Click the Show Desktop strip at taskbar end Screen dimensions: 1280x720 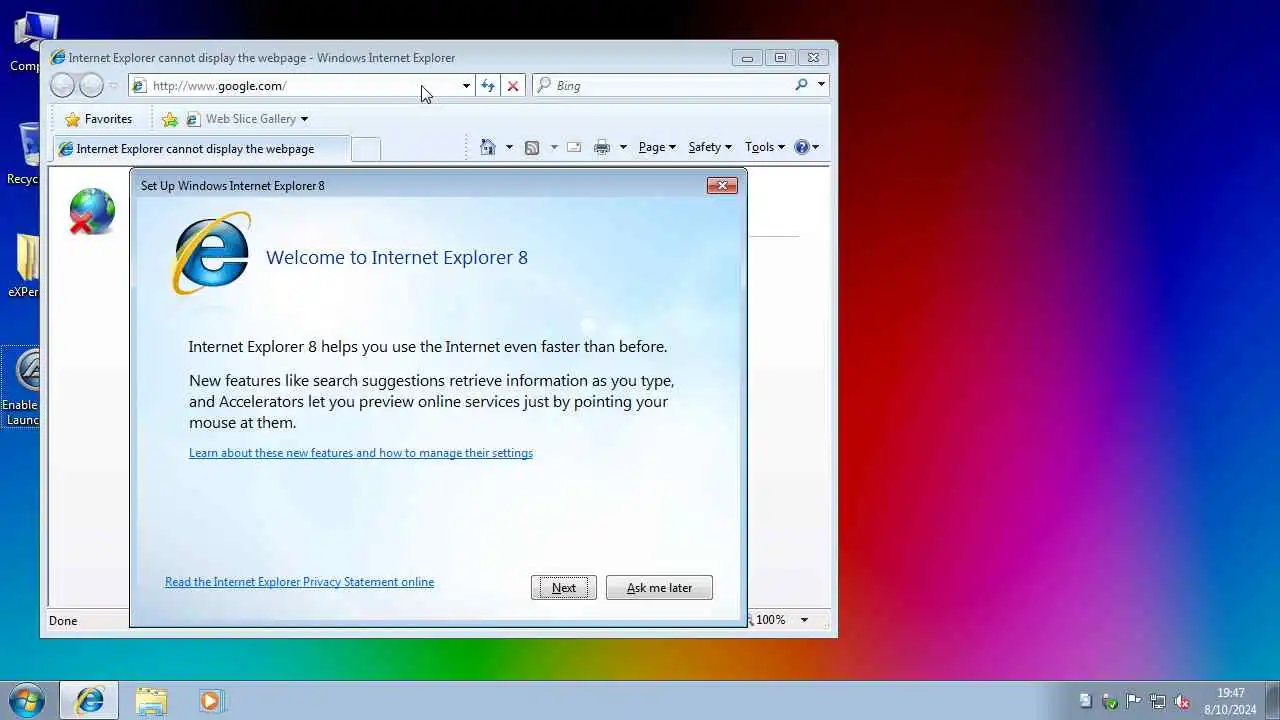[1272, 700]
